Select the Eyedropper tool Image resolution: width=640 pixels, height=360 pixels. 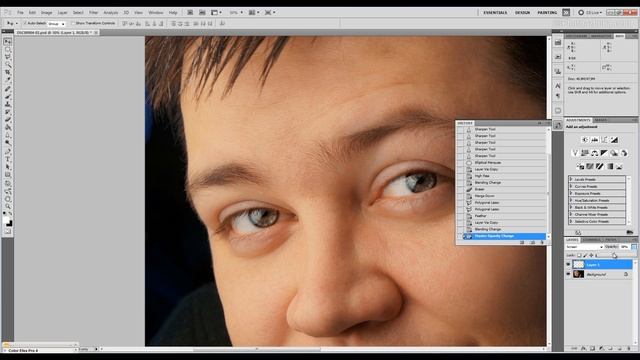click(x=7, y=80)
